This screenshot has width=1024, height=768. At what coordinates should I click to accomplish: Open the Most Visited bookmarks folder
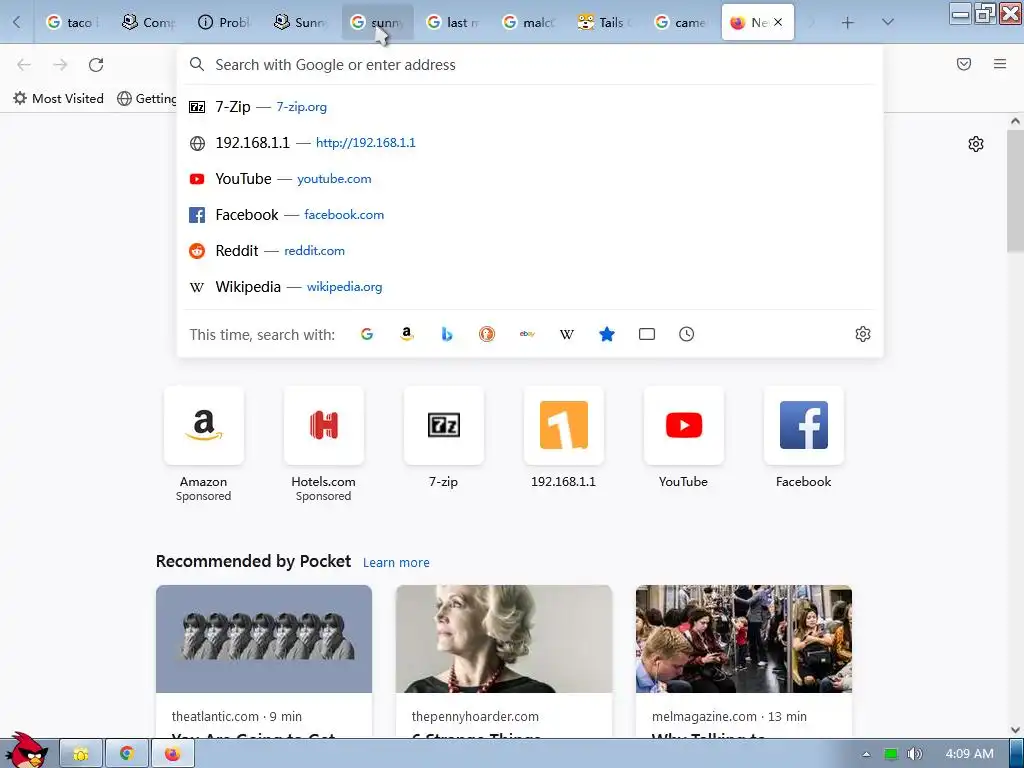[58, 99]
